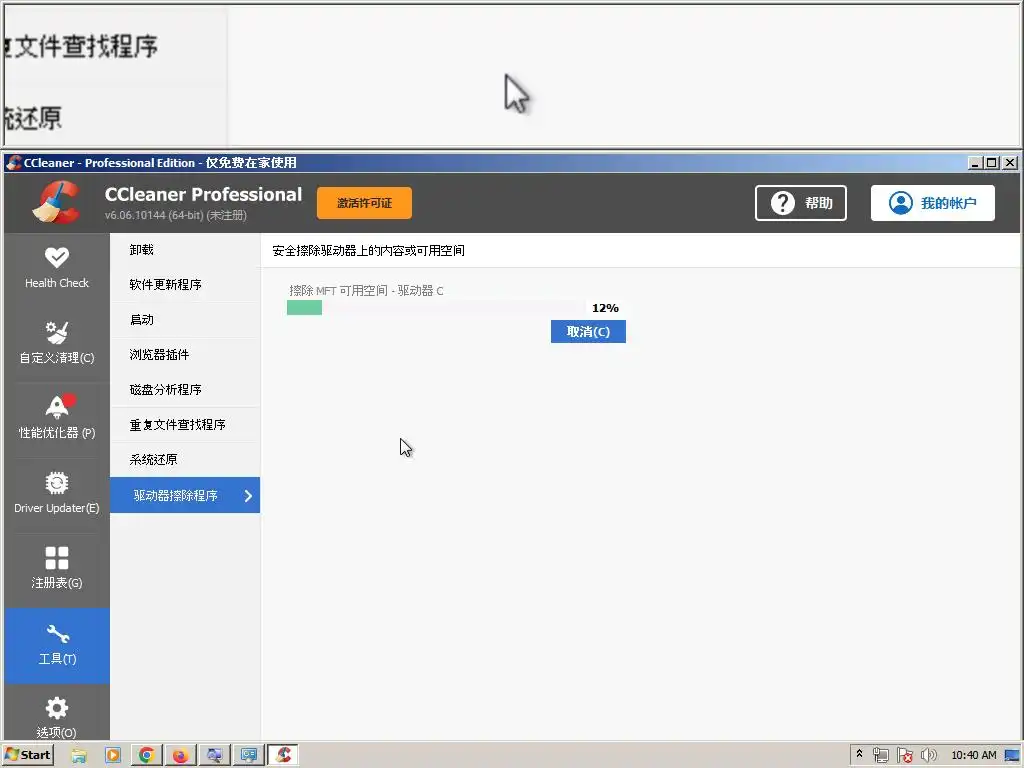Screen dimensions: 1024x768
Task: Open Performance Optimizer (性能优化器) section
Action: (57, 418)
